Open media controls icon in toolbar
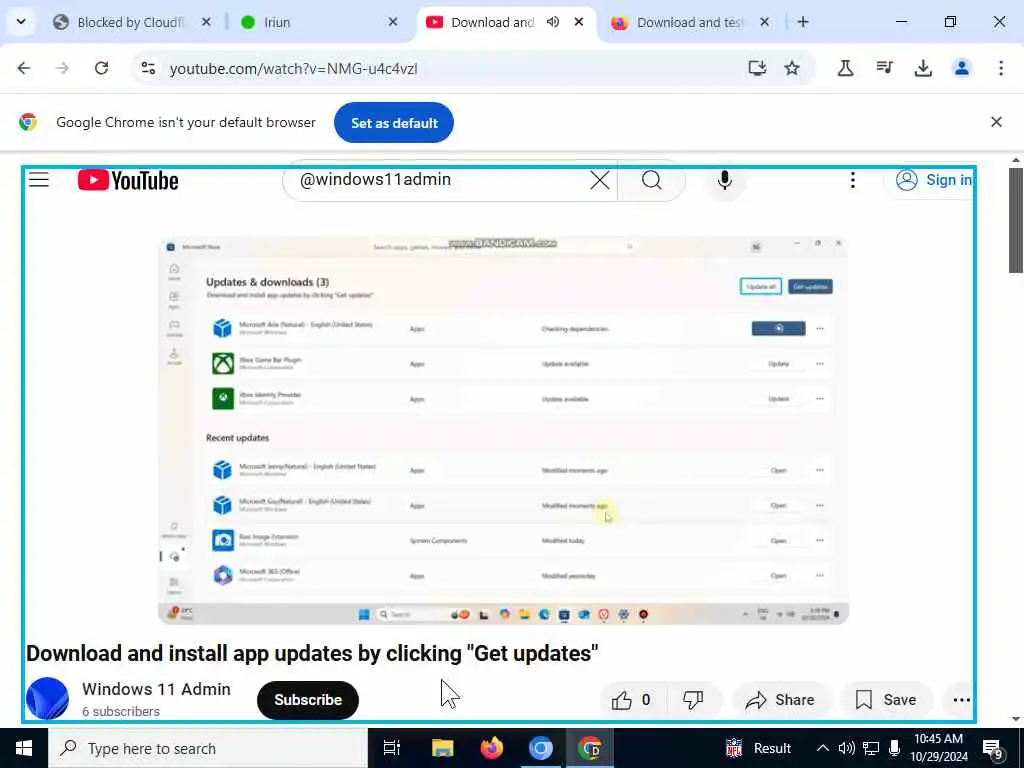The width and height of the screenshot is (1024, 768). [884, 68]
